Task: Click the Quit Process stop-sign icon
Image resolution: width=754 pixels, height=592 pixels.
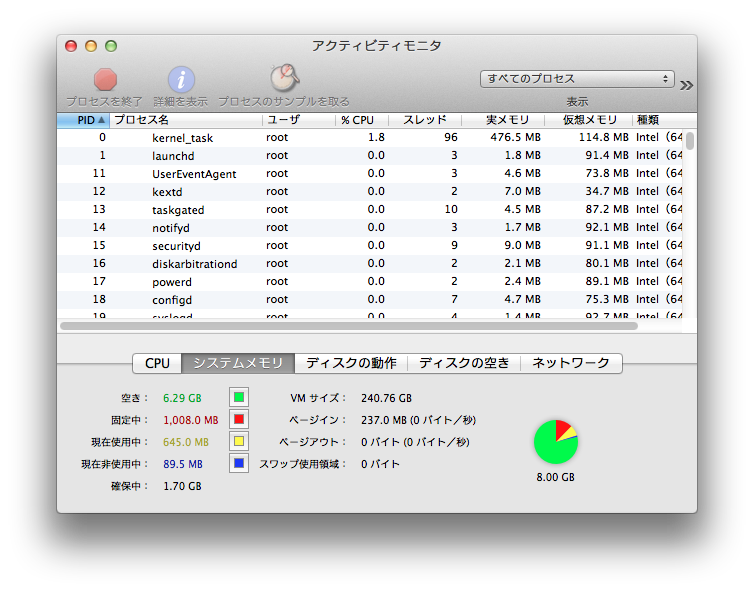Action: [x=105, y=80]
